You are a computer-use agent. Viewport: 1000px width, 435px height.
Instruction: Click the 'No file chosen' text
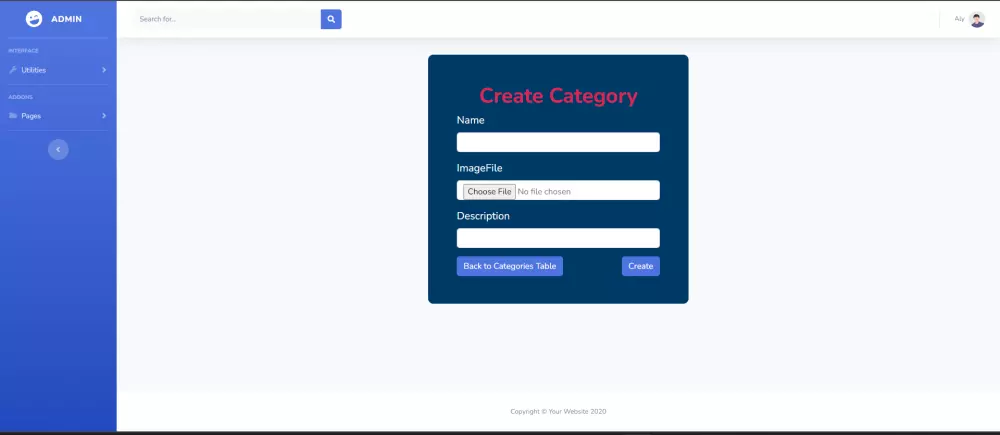544,191
